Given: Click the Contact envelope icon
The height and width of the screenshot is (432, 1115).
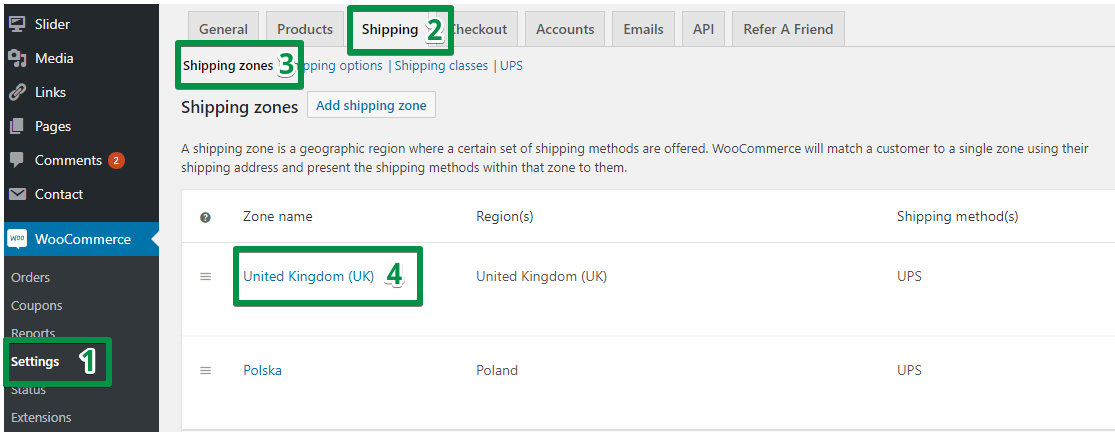Looking at the screenshot, I should pyautogui.click(x=18, y=195).
